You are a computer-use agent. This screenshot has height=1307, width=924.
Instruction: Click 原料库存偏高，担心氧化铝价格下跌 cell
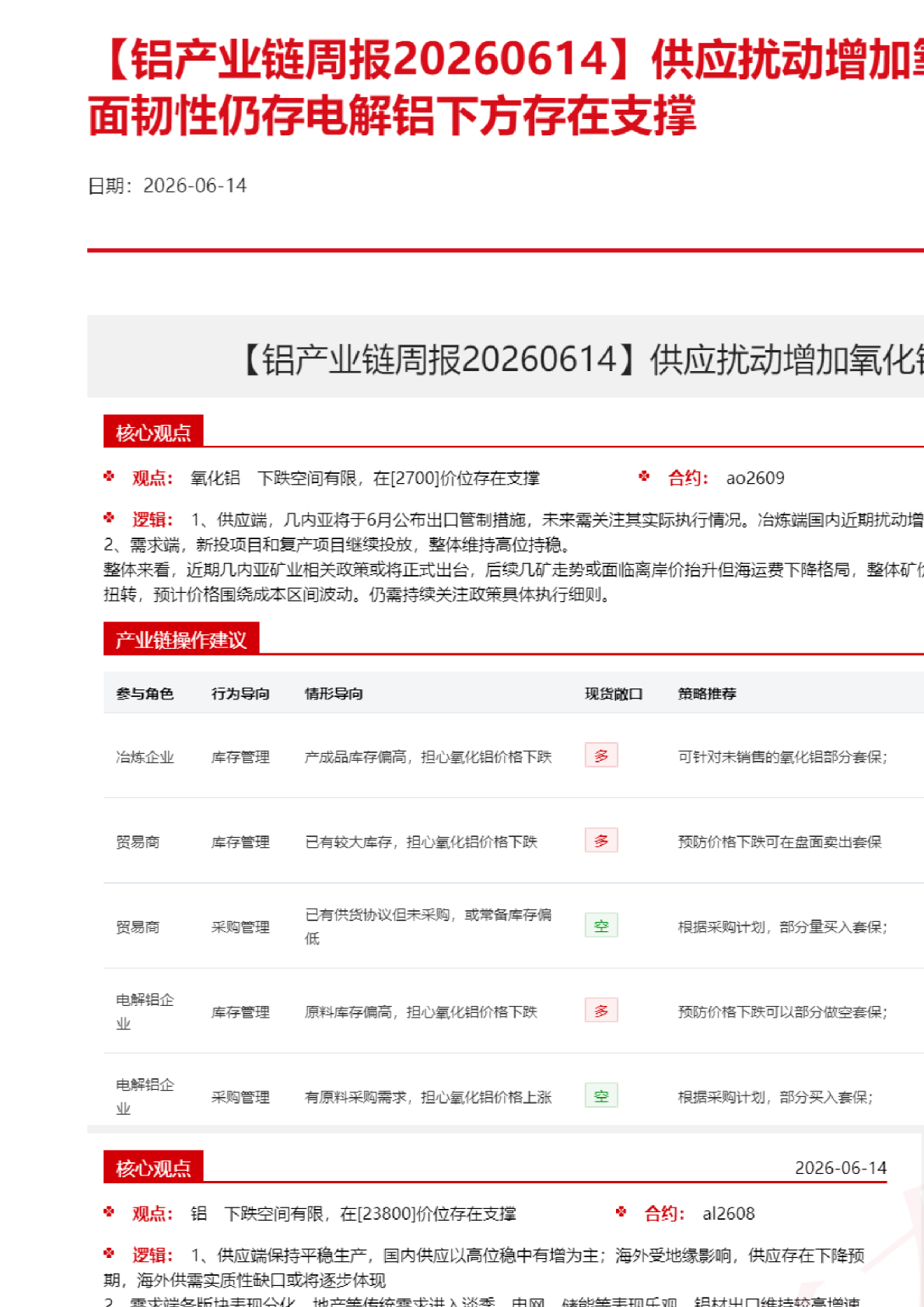[x=421, y=1011]
